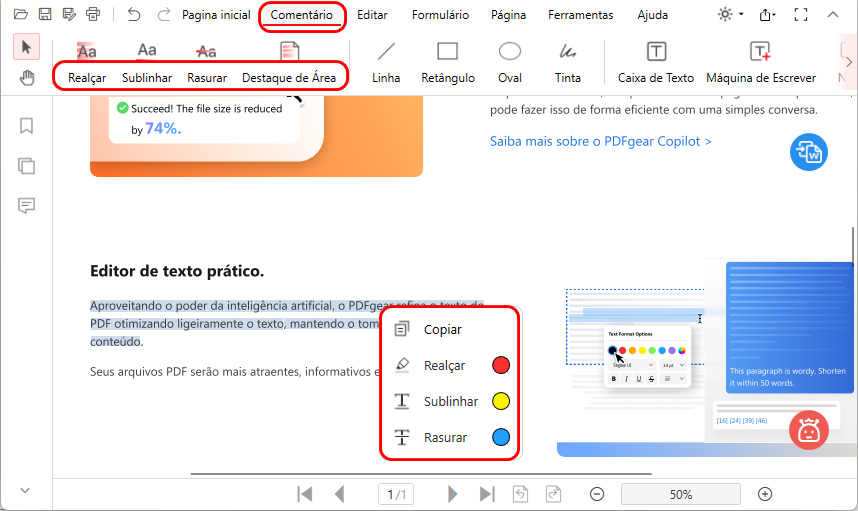Click the Print icon
858x511 pixels.
point(93,14)
